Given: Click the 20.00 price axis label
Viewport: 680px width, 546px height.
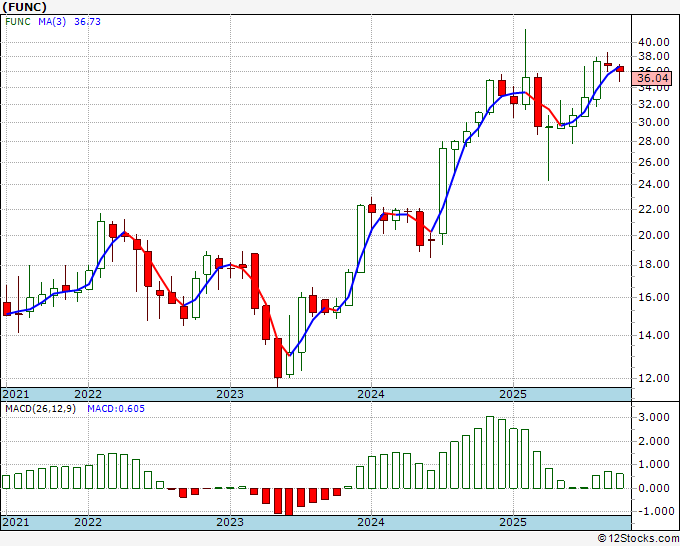Looking at the screenshot, I should (653, 235).
